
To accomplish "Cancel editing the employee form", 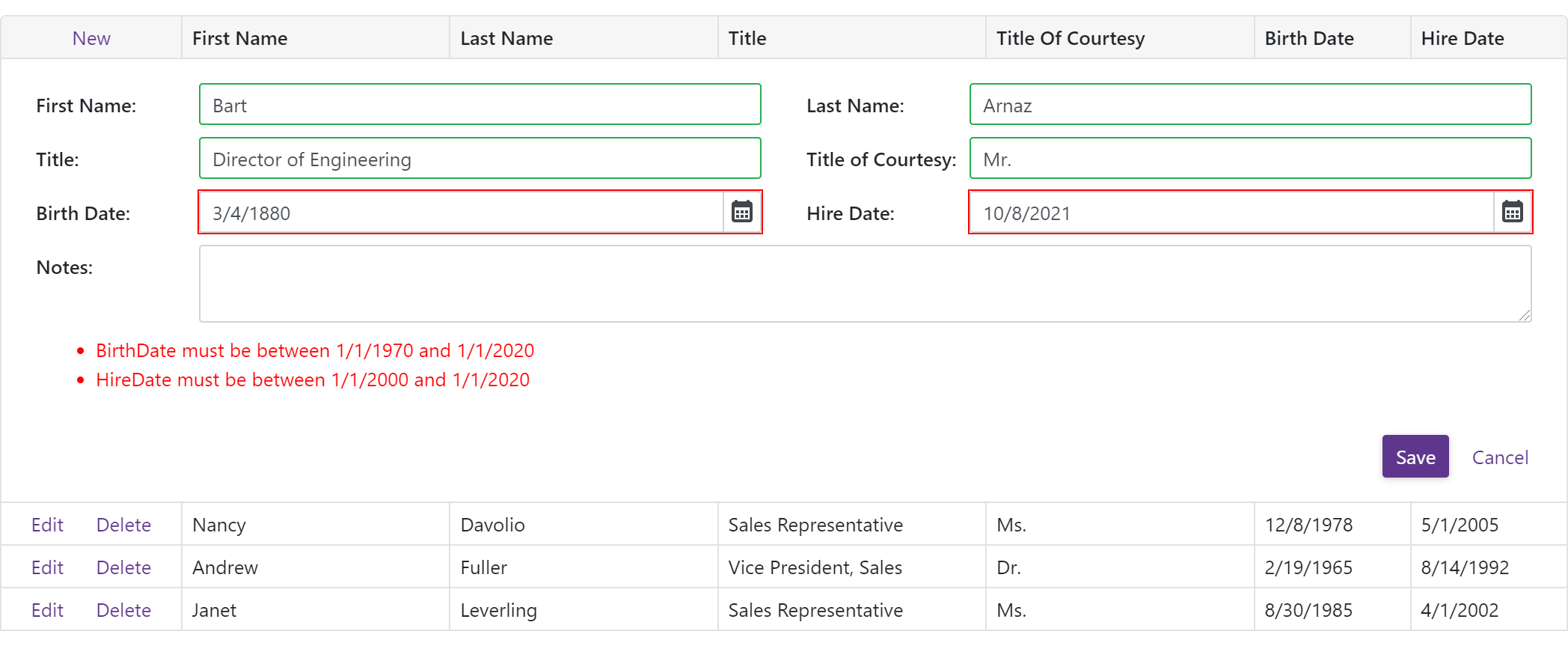I will (x=1500, y=457).
